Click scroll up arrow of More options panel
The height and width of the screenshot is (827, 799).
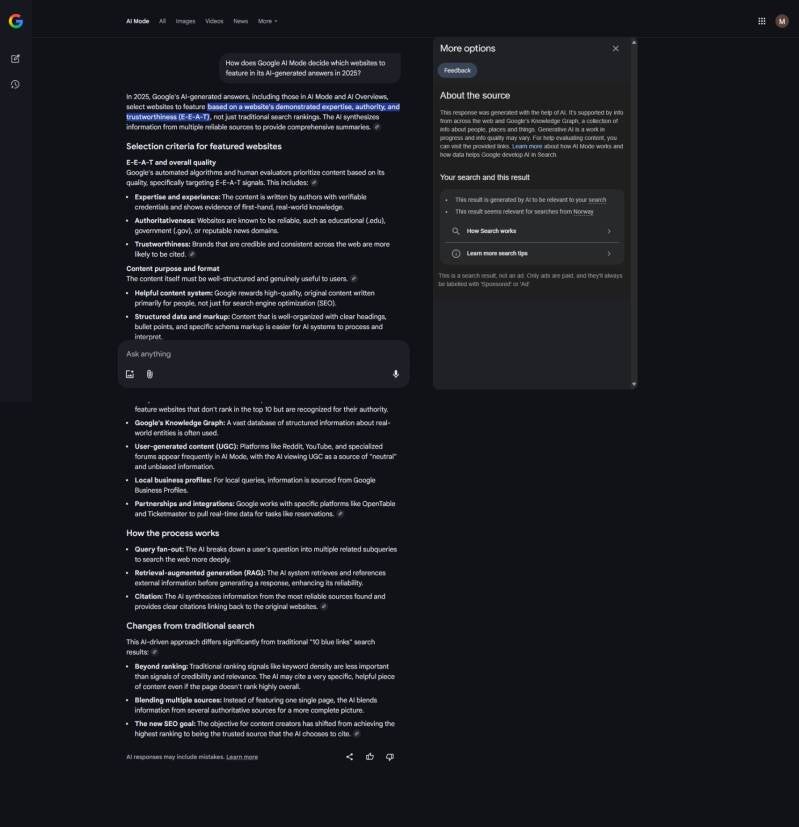coord(634,42)
